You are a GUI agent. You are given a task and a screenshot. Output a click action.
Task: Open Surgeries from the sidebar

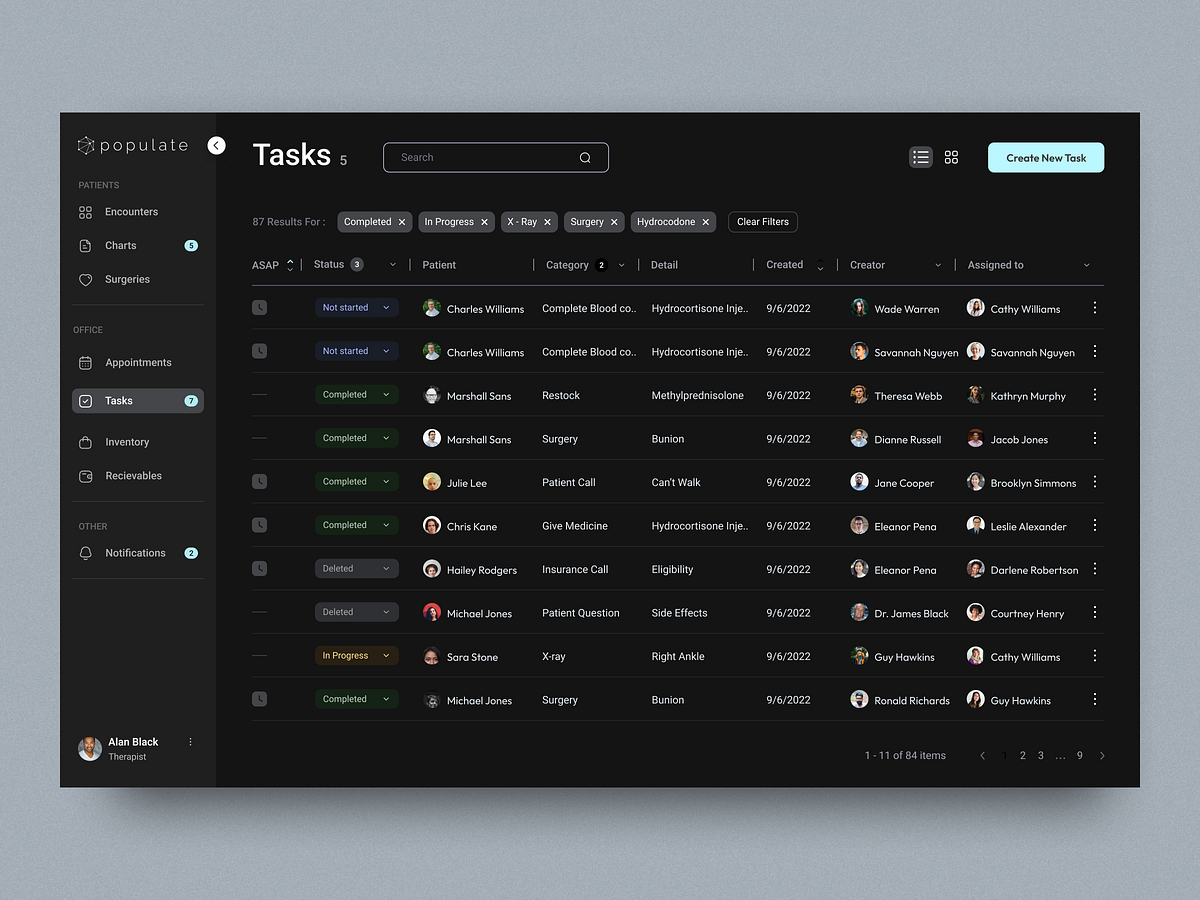coord(129,279)
